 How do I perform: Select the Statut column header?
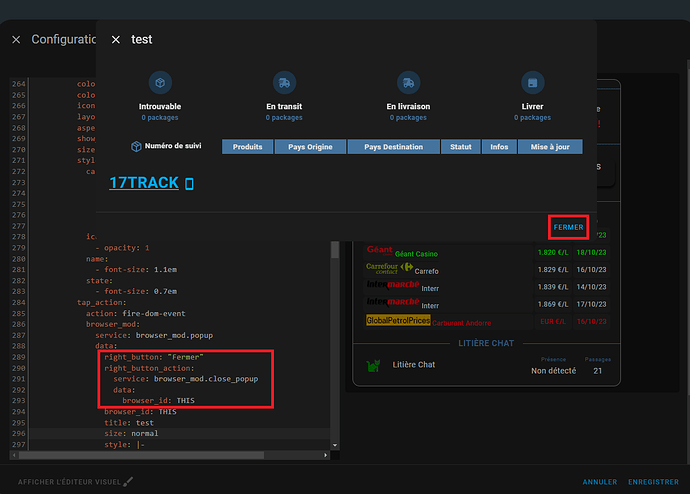click(x=461, y=147)
